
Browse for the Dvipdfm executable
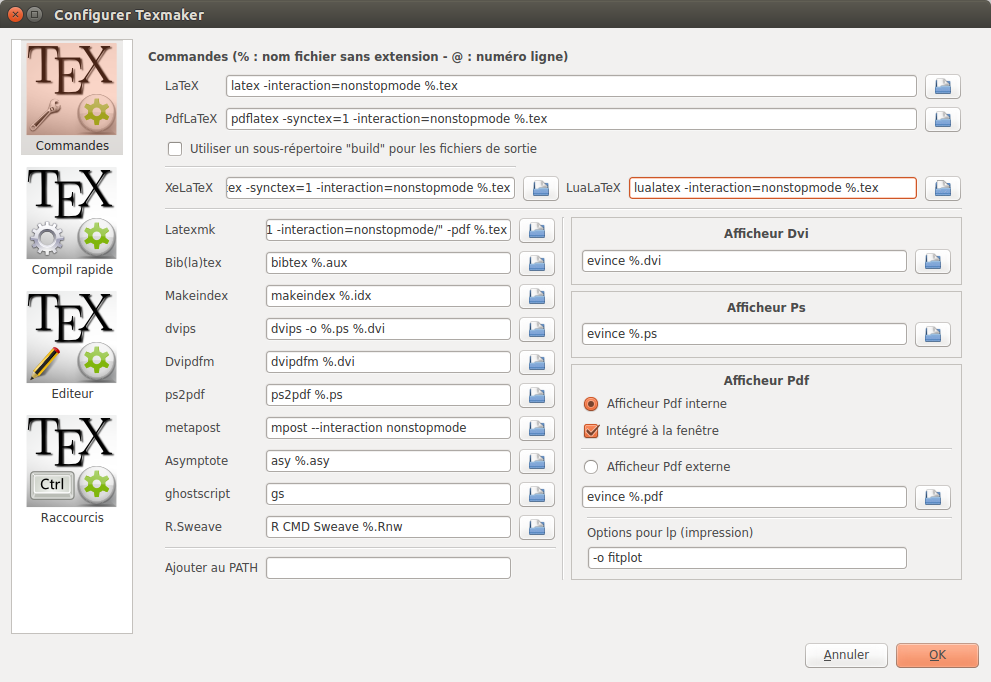537,362
